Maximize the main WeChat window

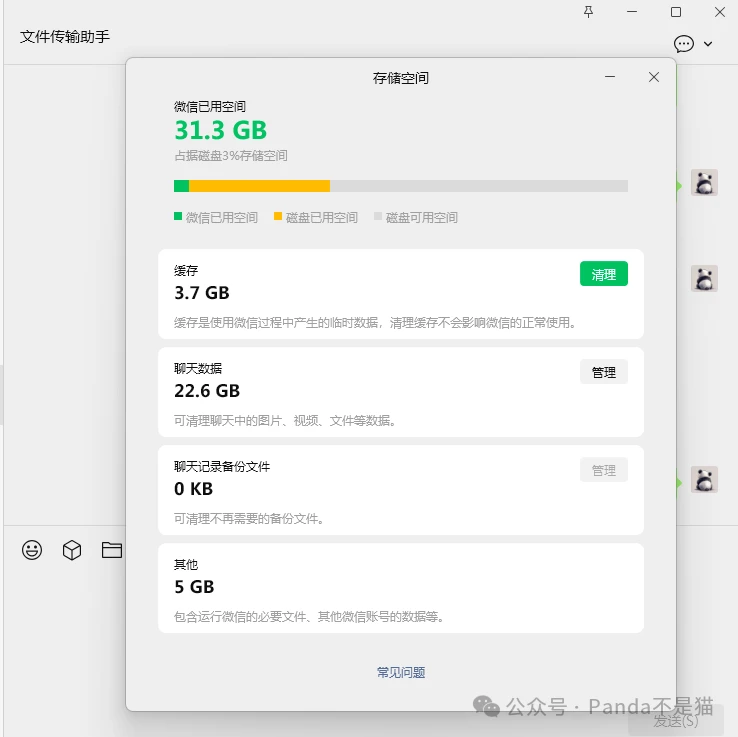676,12
